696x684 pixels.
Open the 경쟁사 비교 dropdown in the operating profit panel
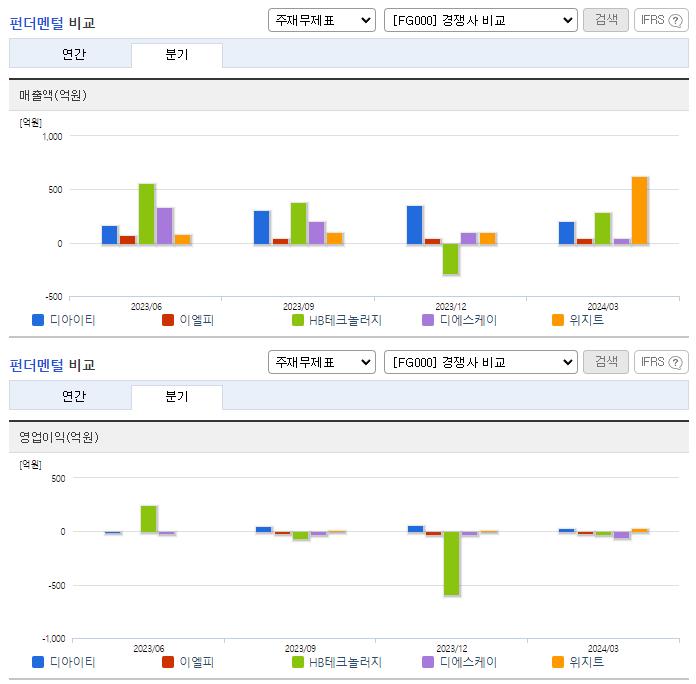480,362
